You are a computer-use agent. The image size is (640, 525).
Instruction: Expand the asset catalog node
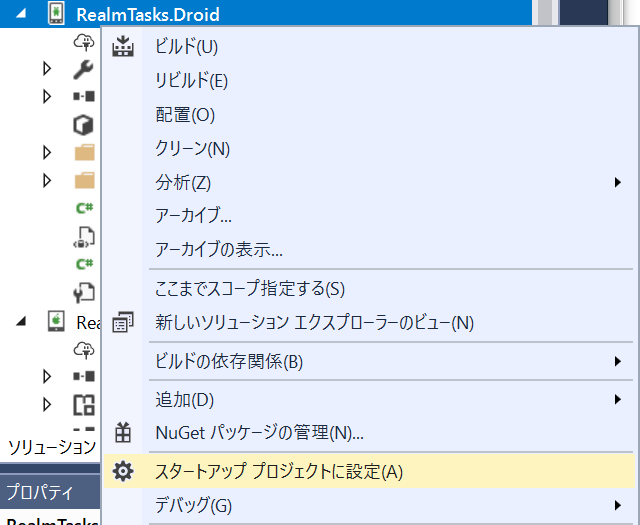click(47, 405)
